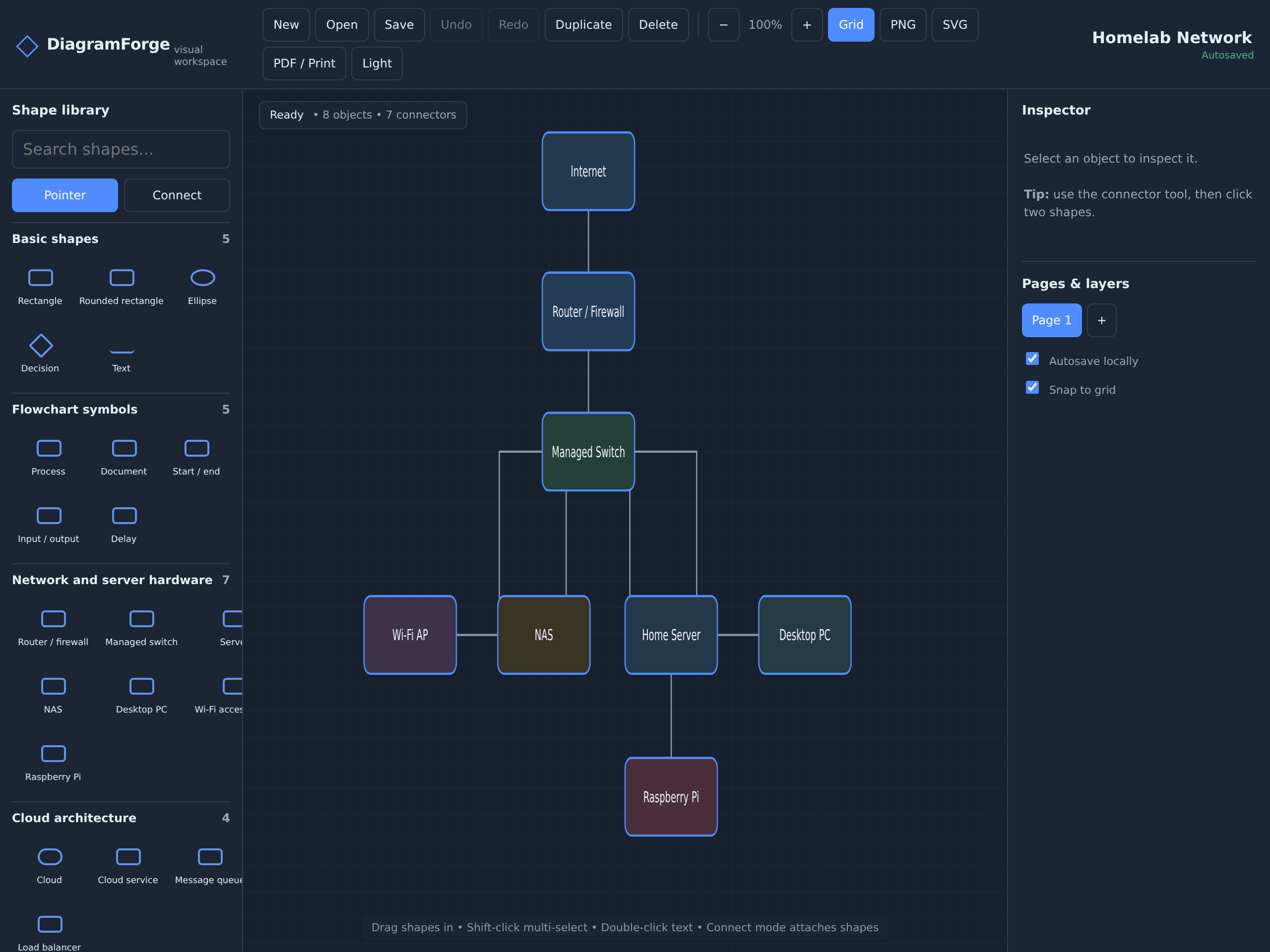The image size is (1270, 952).
Task: Pick the Rectangle shape icon
Action: (40, 278)
